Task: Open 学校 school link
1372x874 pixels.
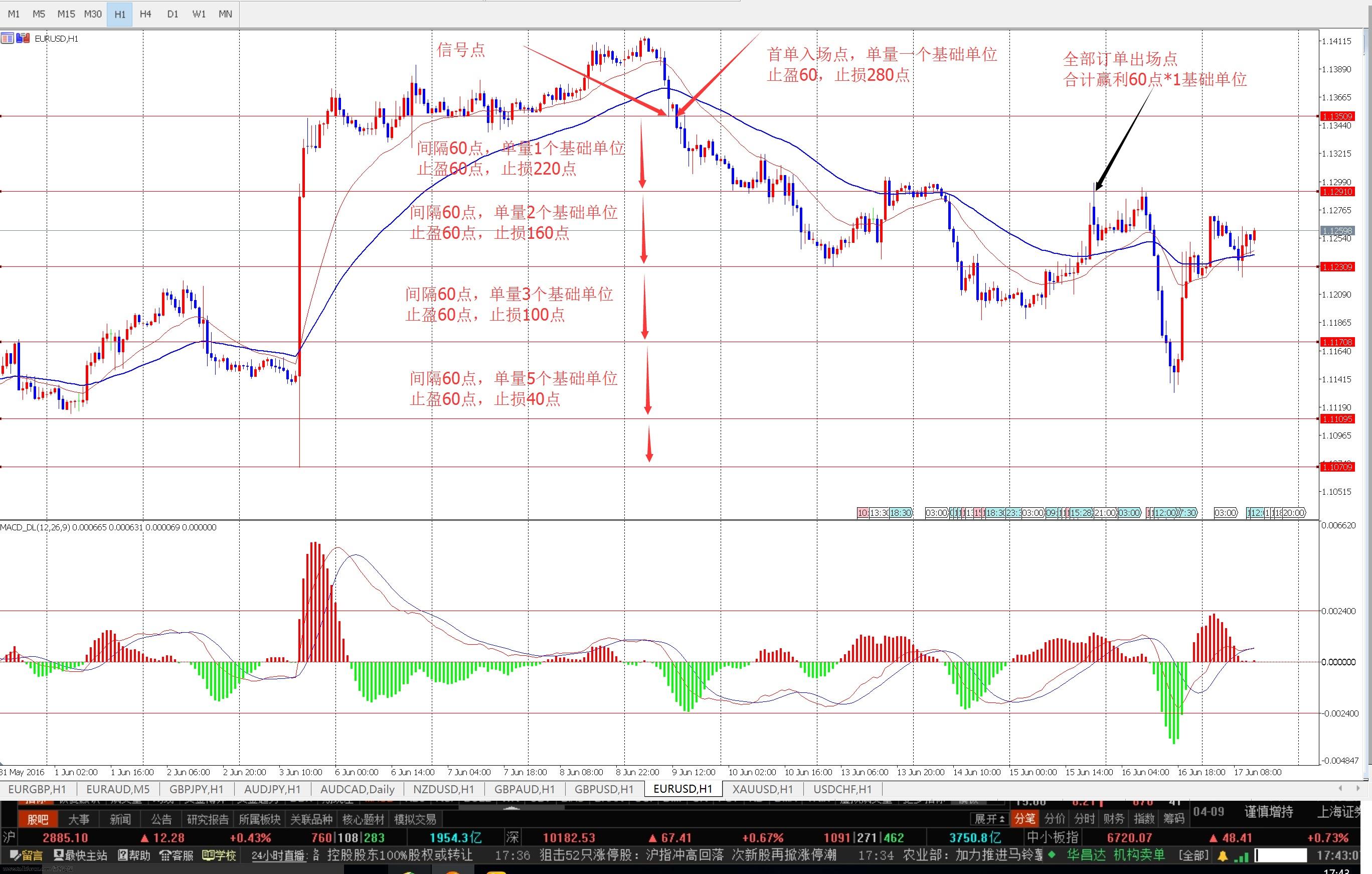Action: coord(219,855)
